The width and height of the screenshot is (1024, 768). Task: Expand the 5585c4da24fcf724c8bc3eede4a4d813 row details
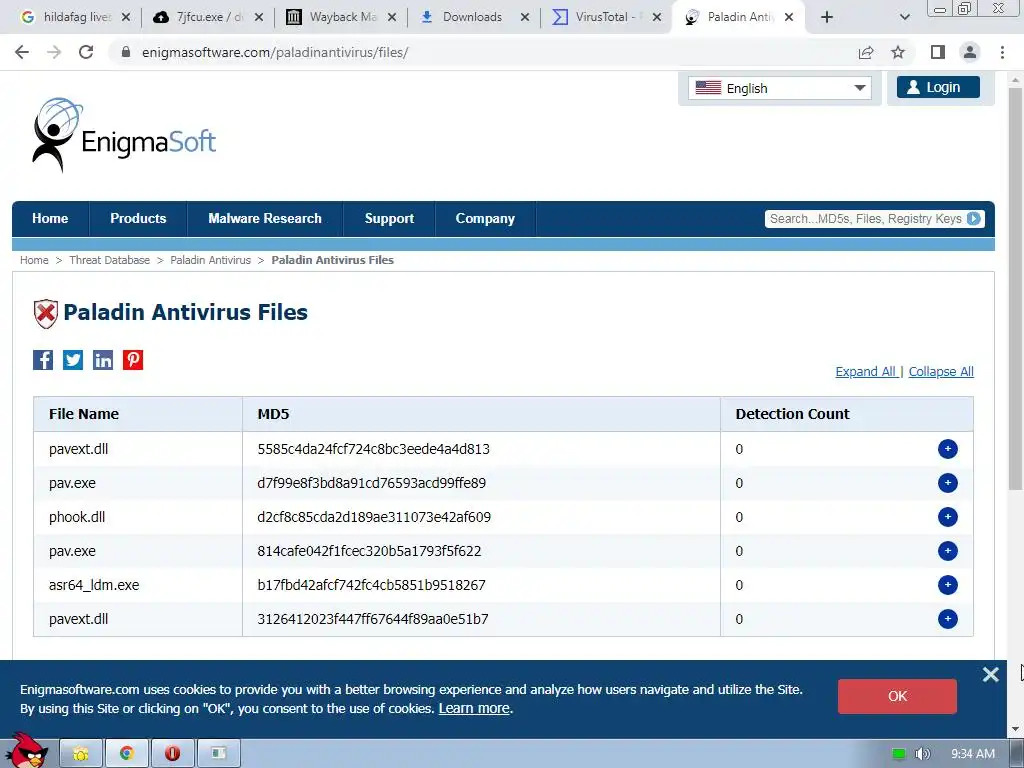948,449
